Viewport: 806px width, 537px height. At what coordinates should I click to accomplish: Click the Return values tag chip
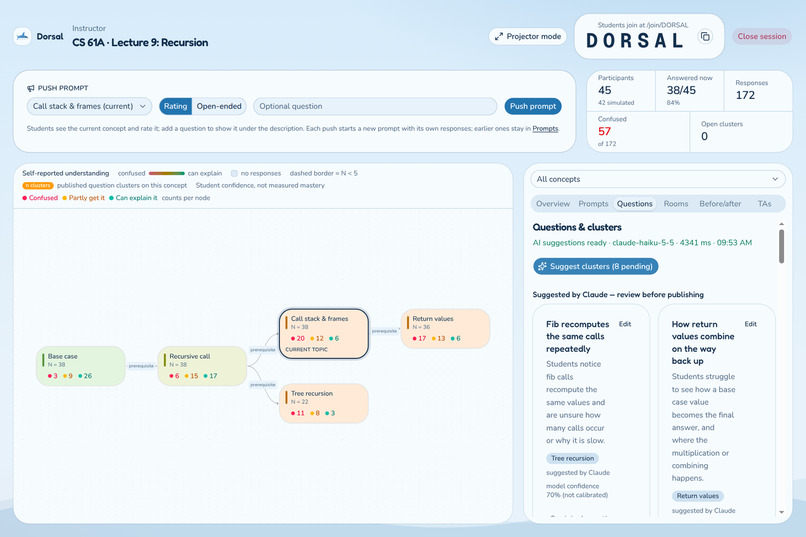click(x=698, y=496)
